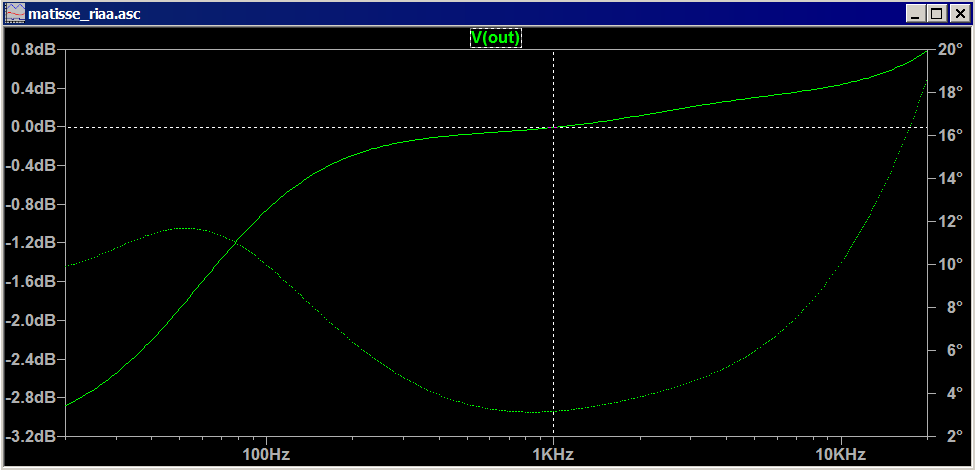Image resolution: width=975 pixels, height=470 pixels.
Task: Click the 2° label on phase axis
Action: pos(947,437)
